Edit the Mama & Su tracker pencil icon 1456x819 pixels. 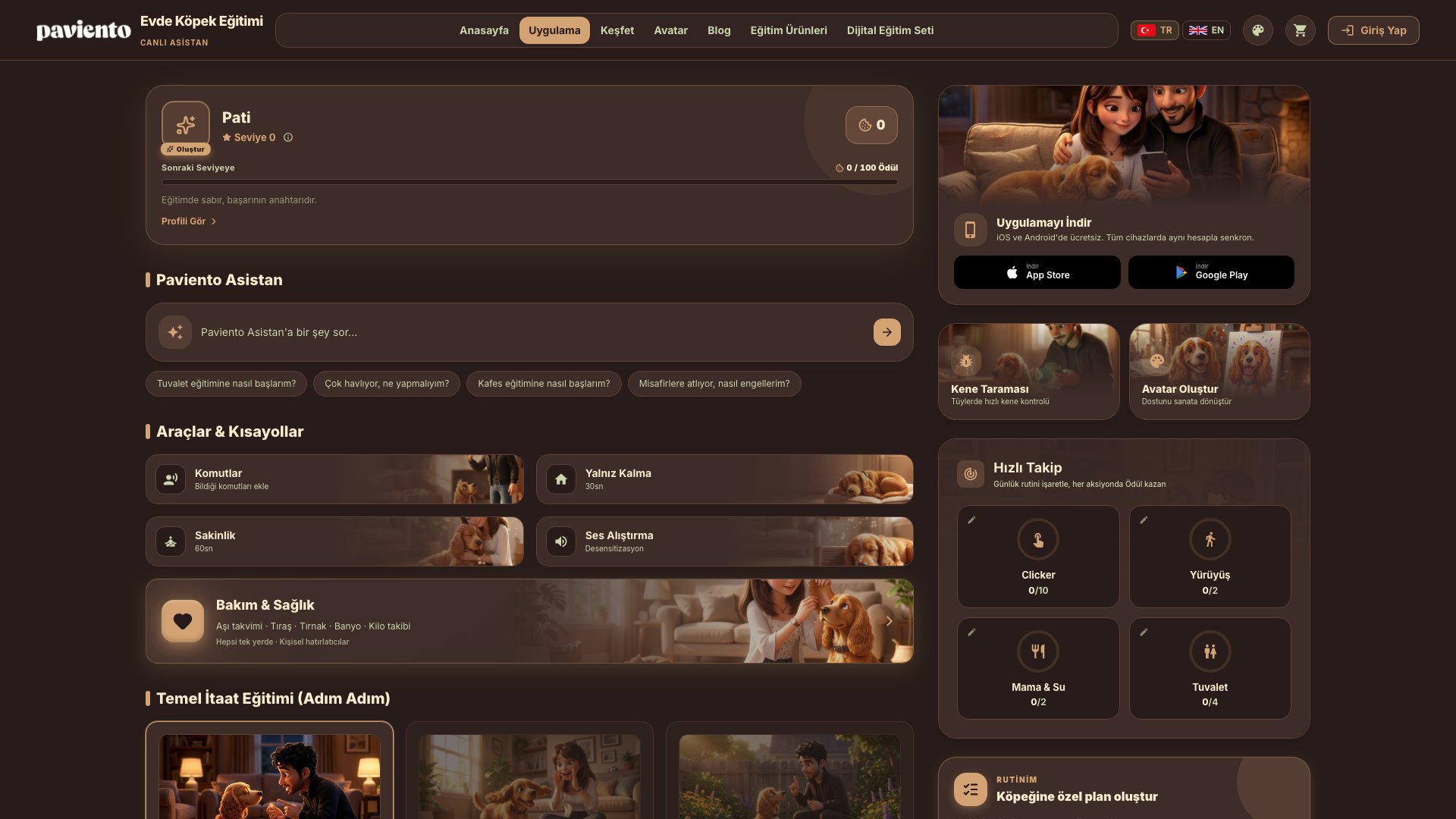point(971,632)
